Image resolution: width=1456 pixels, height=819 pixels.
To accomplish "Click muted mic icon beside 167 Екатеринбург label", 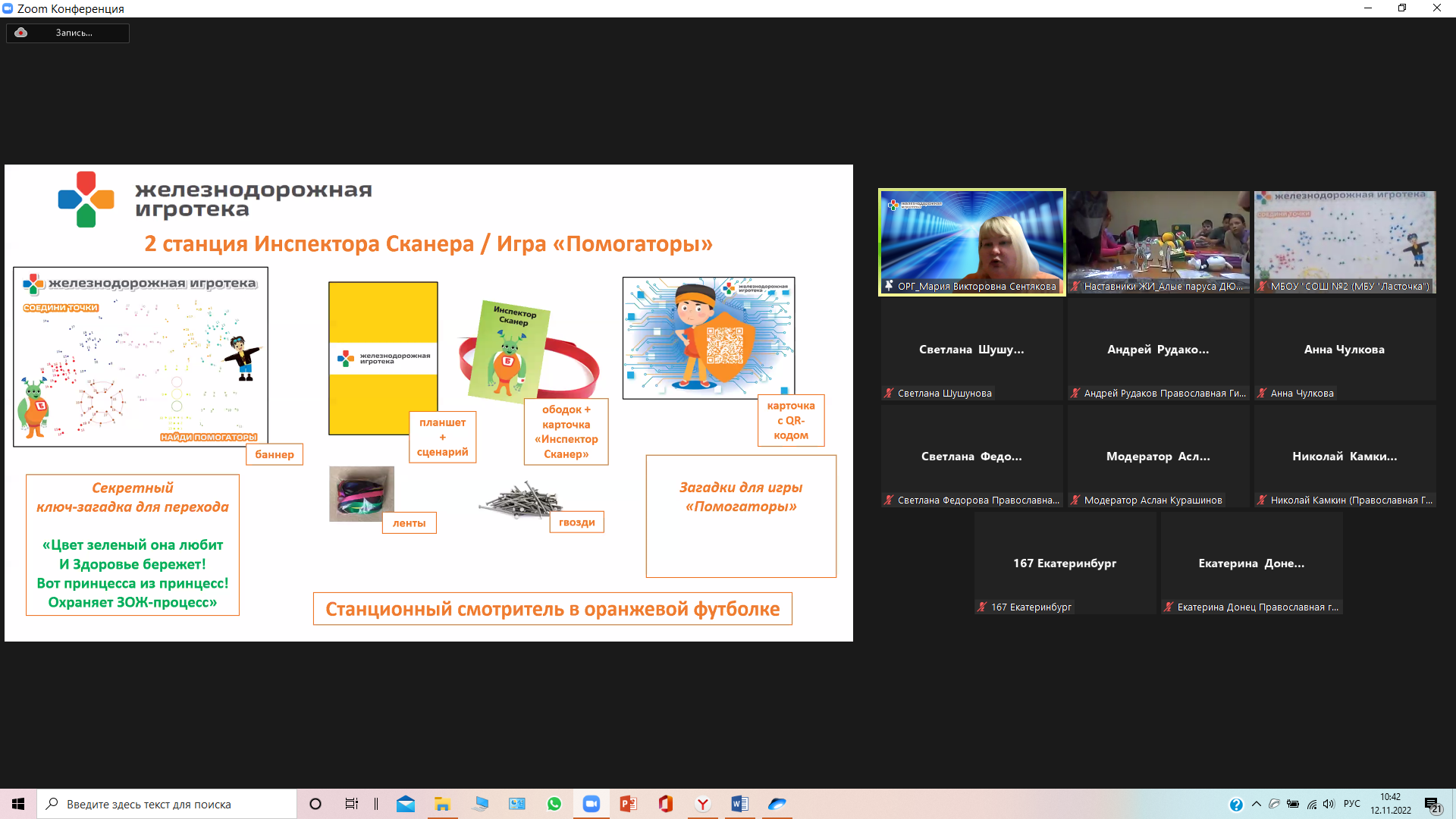I will [982, 607].
